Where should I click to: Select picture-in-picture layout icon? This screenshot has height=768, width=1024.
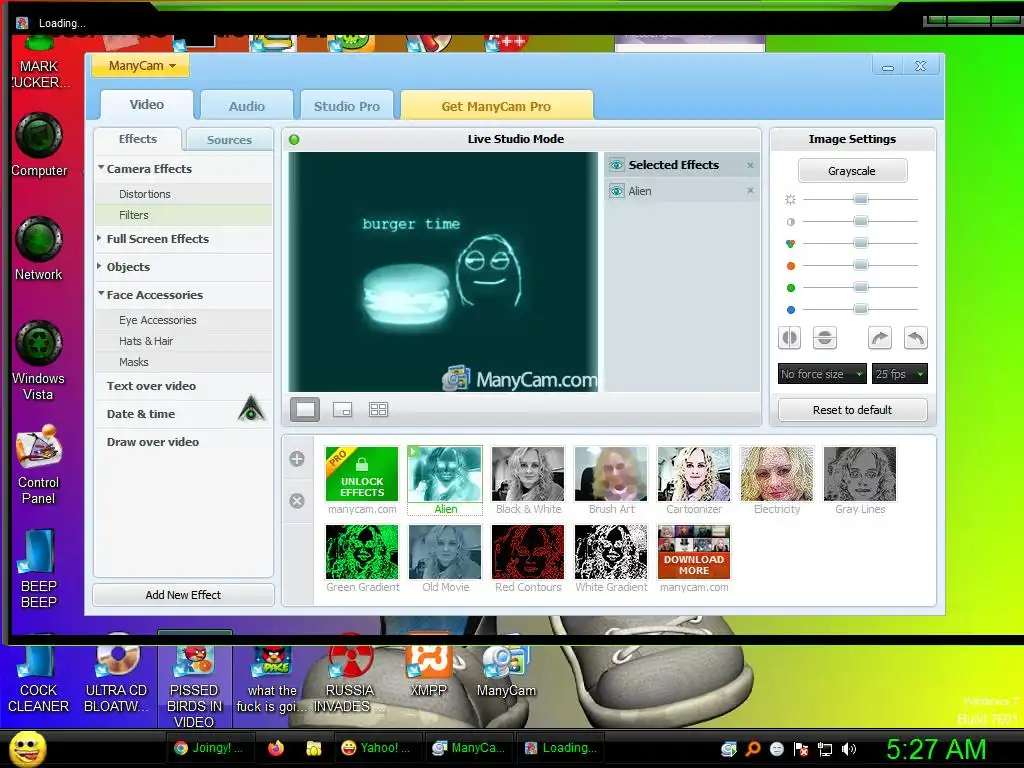click(342, 409)
